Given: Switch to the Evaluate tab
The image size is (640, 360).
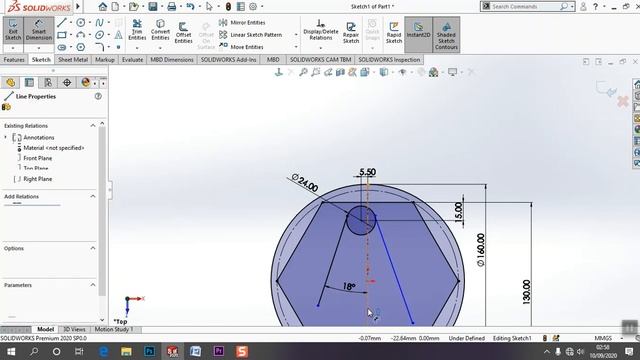Looking at the screenshot, I should click(133, 60).
